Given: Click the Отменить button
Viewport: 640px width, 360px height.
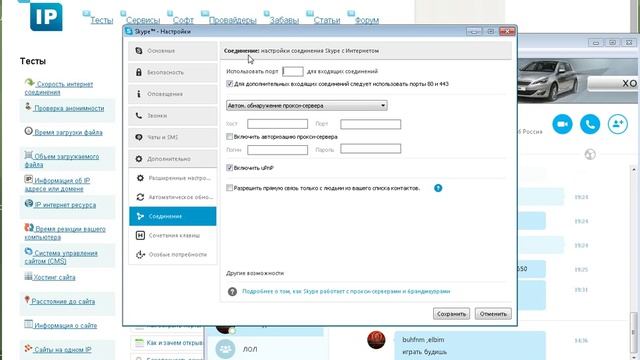Looking at the screenshot, I should (x=493, y=314).
